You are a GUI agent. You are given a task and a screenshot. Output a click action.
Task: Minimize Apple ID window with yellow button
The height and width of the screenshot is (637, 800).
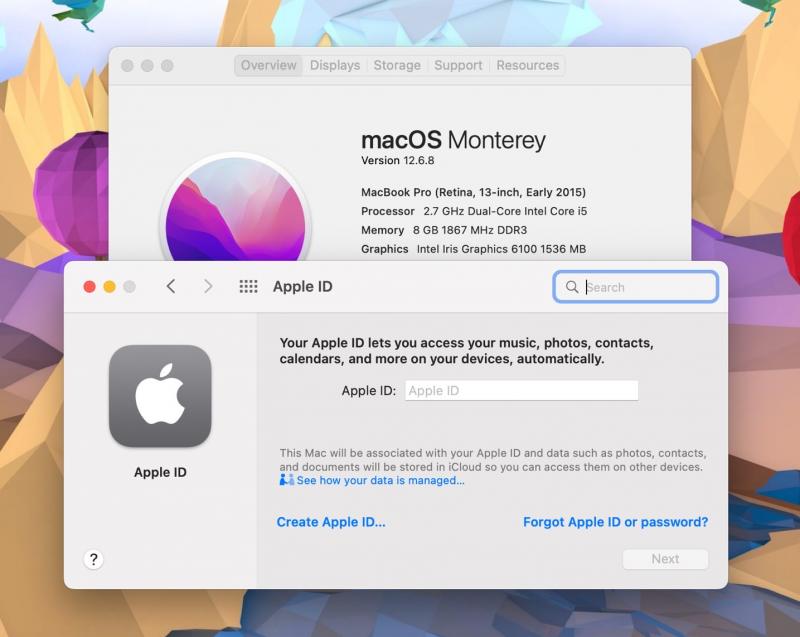click(x=109, y=287)
